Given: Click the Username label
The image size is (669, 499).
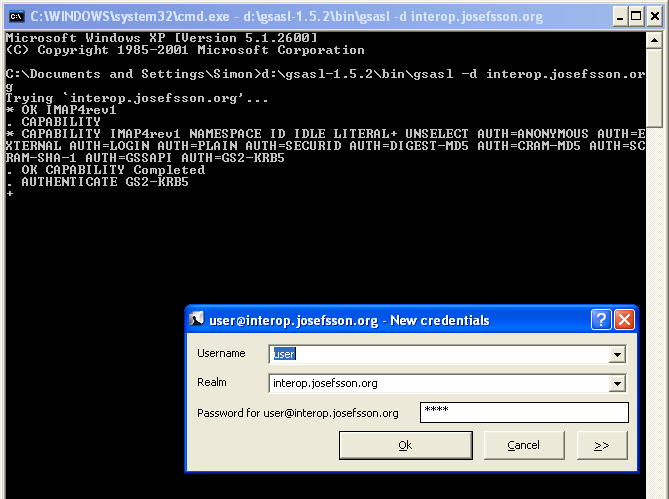Looking at the screenshot, I should point(221,354).
